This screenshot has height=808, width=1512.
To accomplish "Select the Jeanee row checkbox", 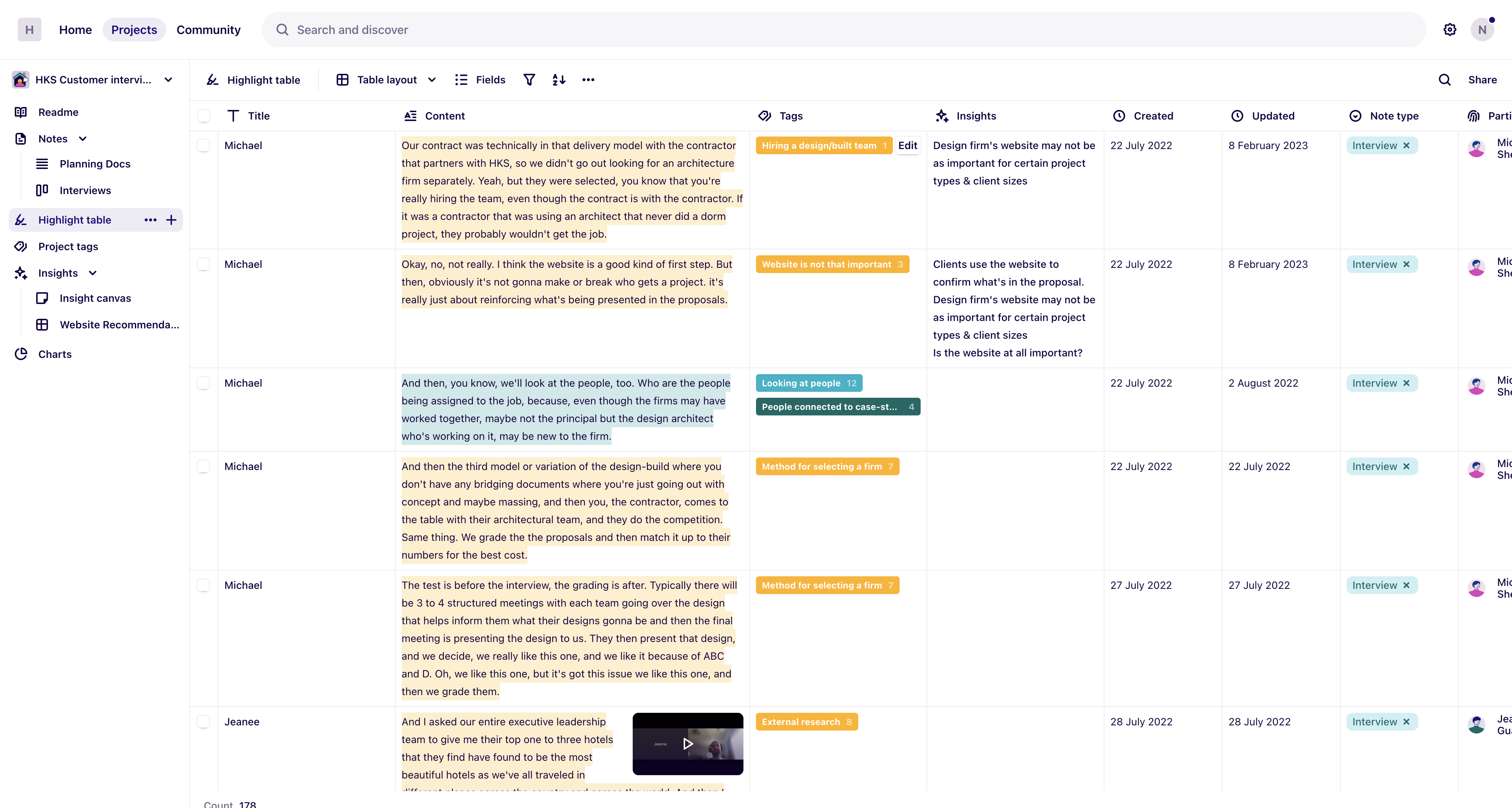I will (204, 722).
